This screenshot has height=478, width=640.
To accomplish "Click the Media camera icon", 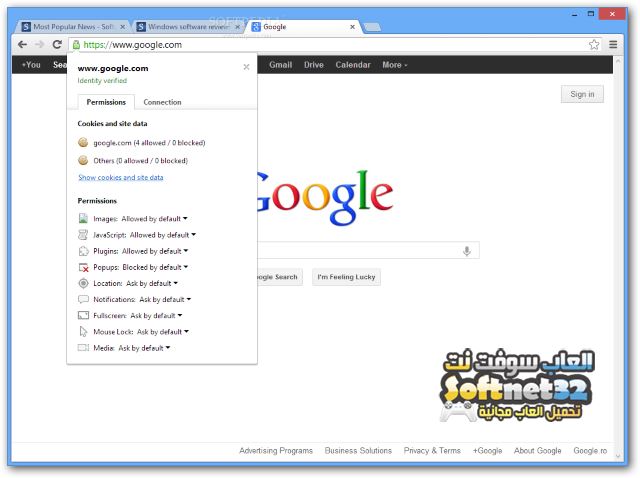I will click(x=83, y=348).
